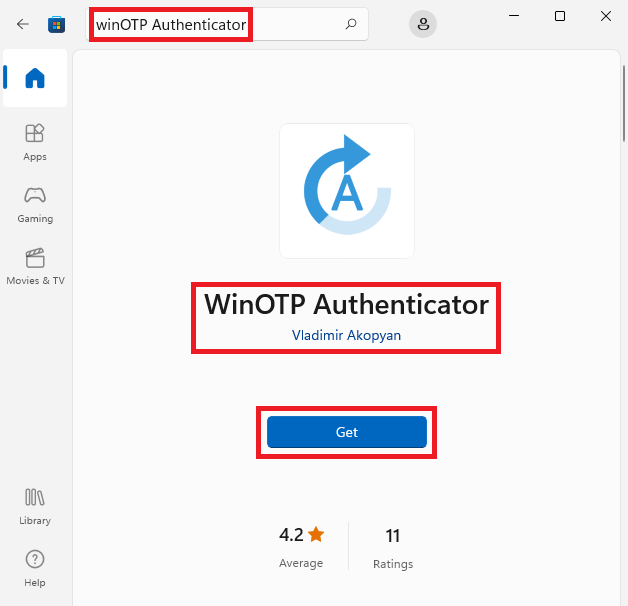Open the Apps section
Viewport: 628px width, 606px height.
35,143
